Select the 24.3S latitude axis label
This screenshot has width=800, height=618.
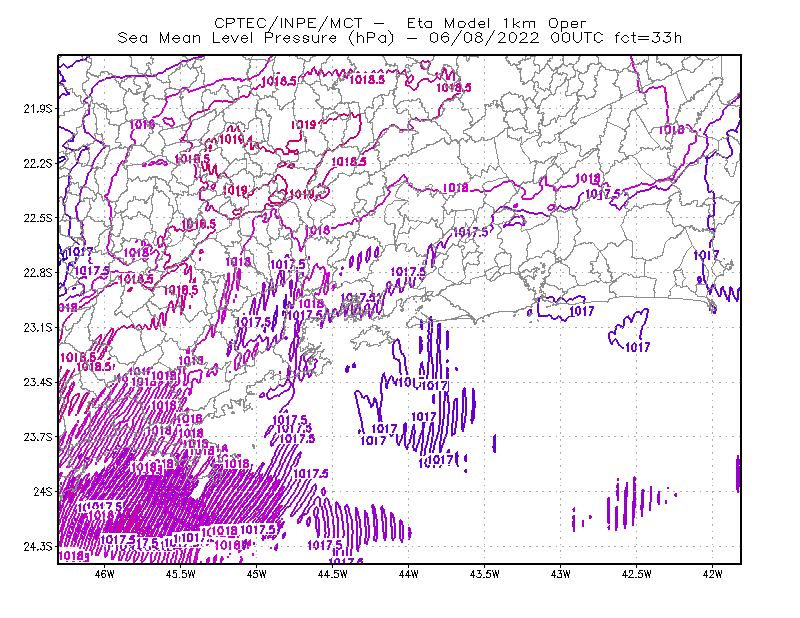[x=38, y=547]
